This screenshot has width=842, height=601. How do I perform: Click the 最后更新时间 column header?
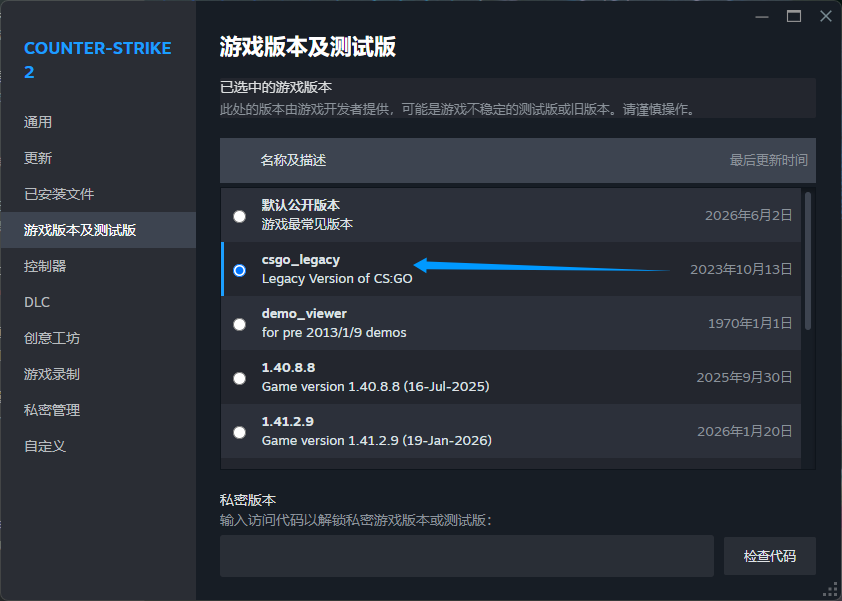(x=768, y=160)
